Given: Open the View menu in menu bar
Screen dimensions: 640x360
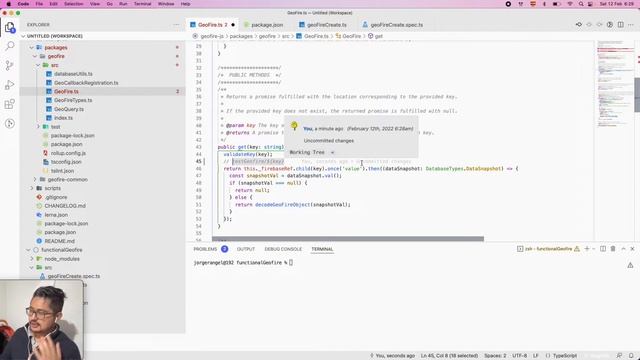Looking at the screenshot, I should [95, 4].
